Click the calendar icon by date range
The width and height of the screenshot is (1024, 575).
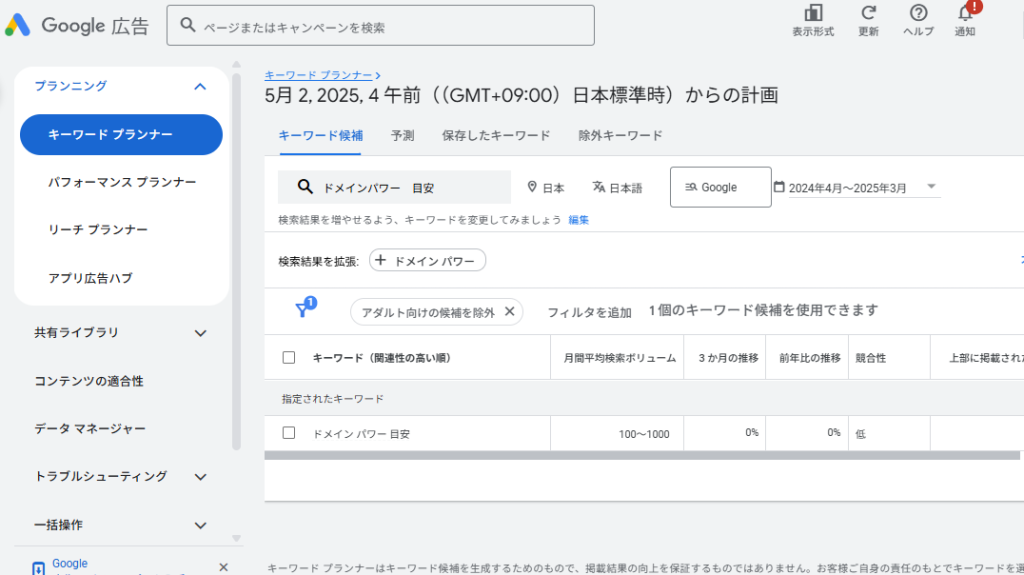[779, 187]
